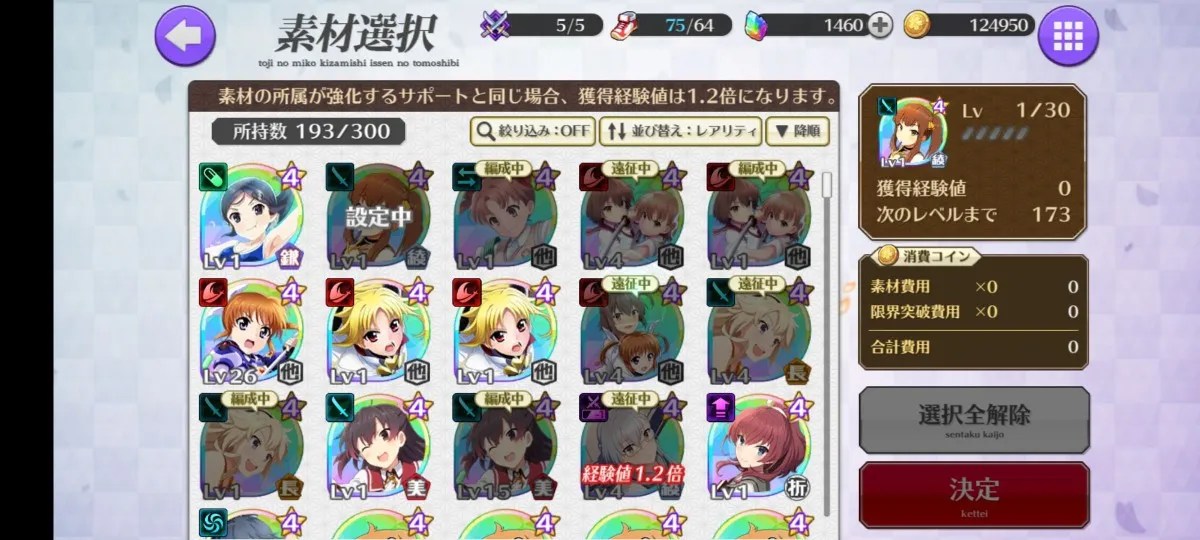The width and height of the screenshot is (1200, 540).
Task: Click the 選択全解除 button
Action: click(x=974, y=420)
